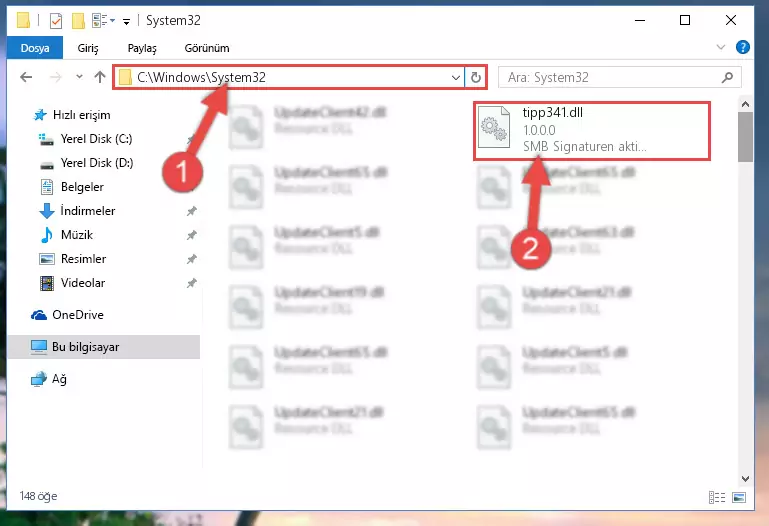769x526 pixels.
Task: Switch to large icons view in status bar
Action: click(x=739, y=498)
